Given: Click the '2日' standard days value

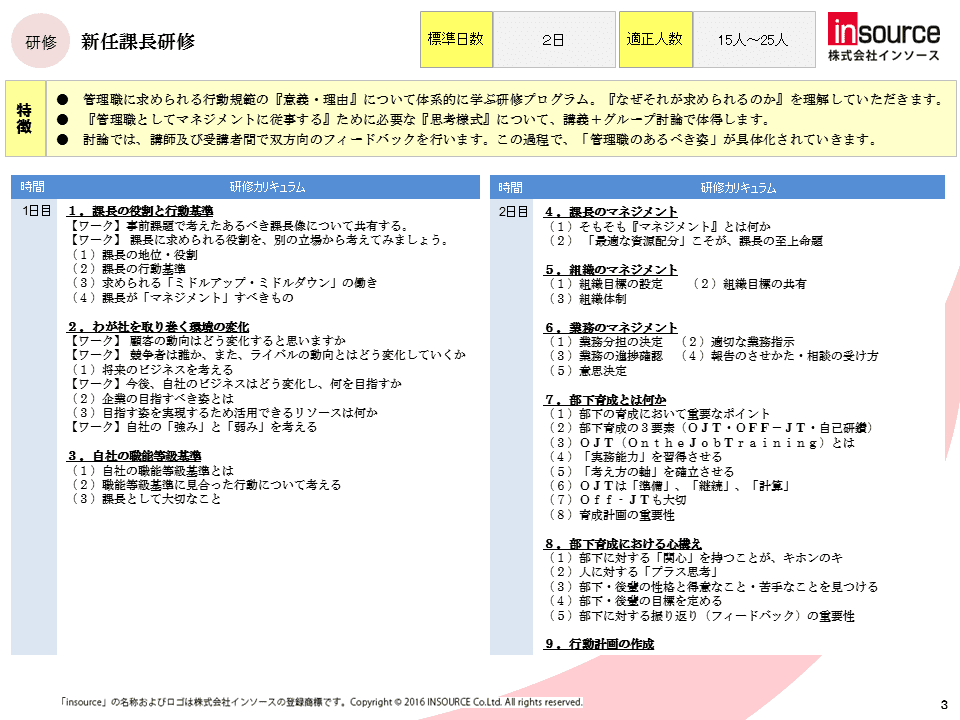Looking at the screenshot, I should (x=554, y=40).
